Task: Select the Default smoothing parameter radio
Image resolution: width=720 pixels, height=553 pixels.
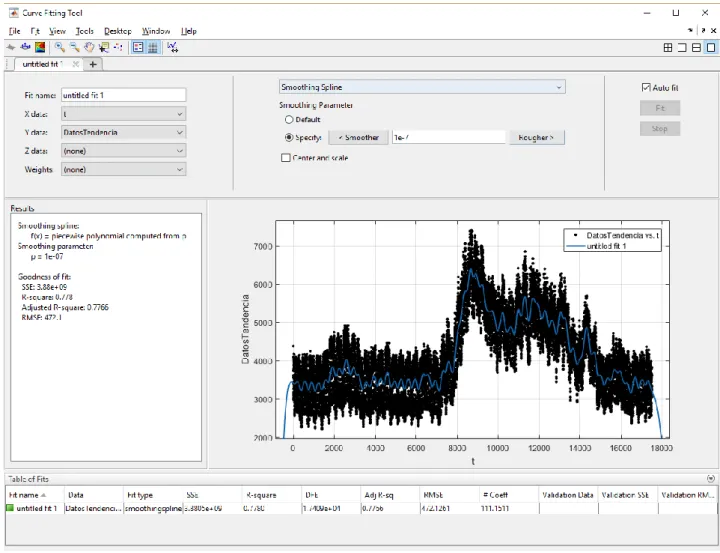Action: tap(289, 119)
